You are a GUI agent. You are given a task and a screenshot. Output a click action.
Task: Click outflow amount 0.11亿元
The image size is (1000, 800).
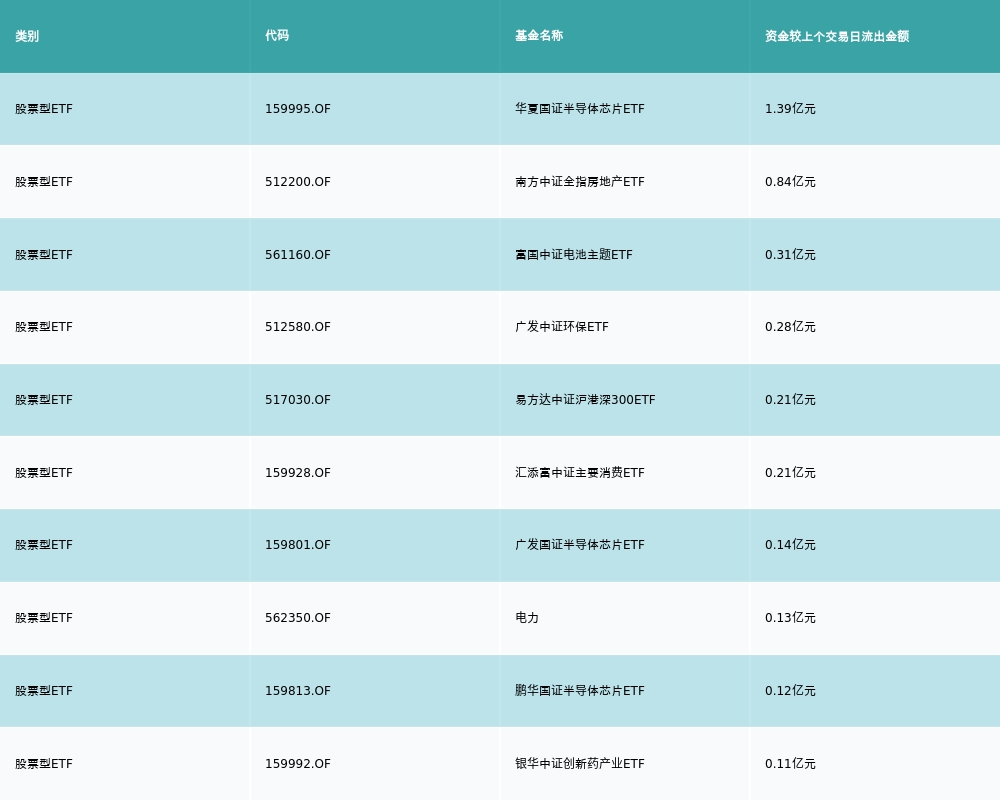(x=790, y=764)
